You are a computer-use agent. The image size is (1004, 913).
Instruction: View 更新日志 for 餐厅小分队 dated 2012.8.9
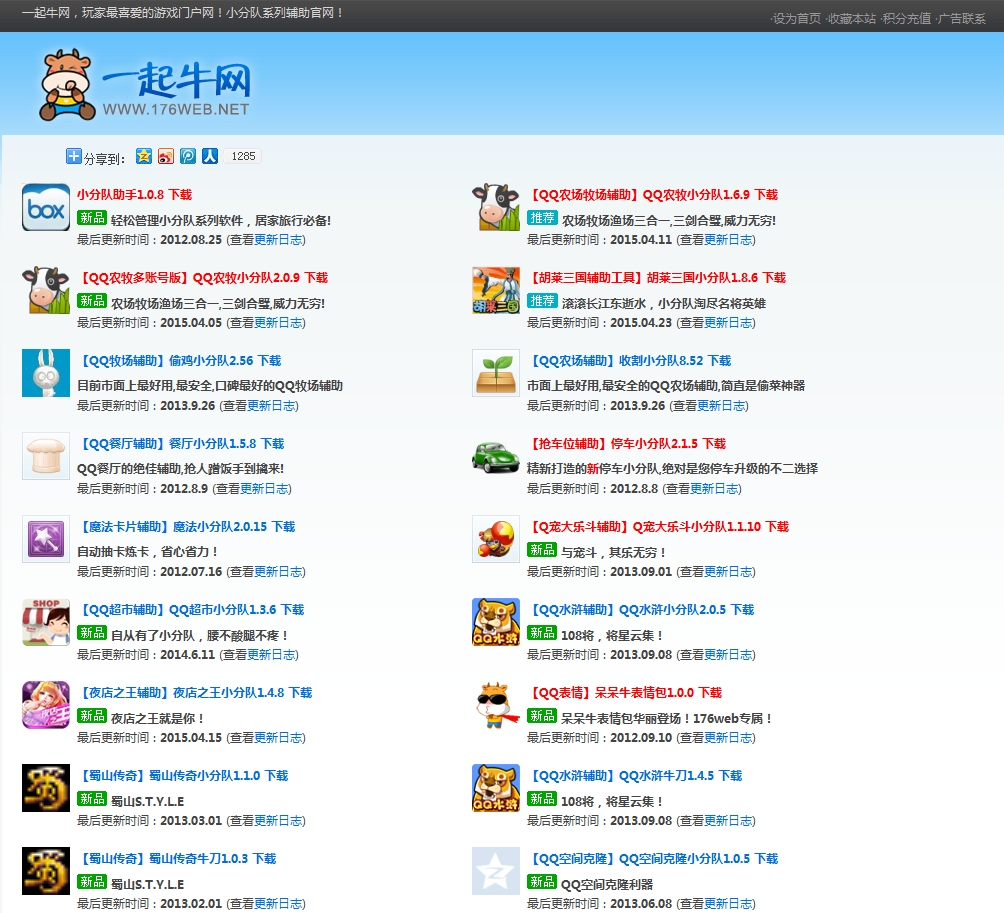point(264,489)
